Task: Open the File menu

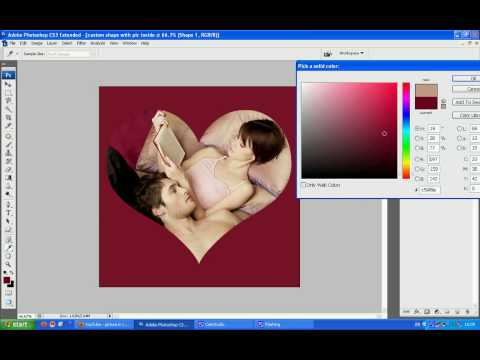Action: click(x=12, y=43)
